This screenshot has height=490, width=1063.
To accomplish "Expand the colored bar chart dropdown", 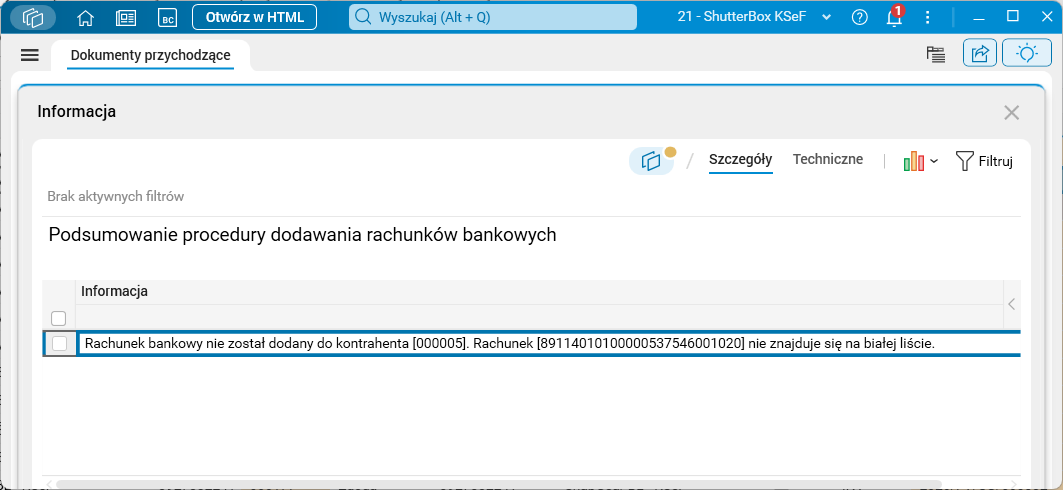I will pyautogui.click(x=921, y=161).
